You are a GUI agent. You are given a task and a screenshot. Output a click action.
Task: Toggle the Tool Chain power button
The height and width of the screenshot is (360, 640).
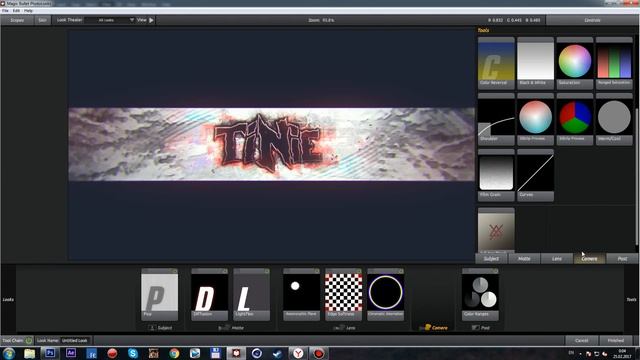pyautogui.click(x=29, y=340)
